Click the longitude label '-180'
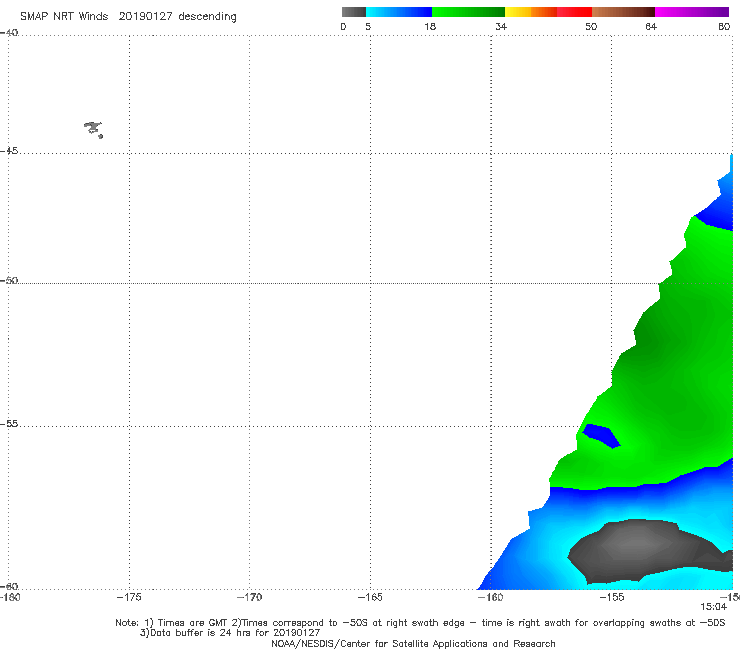This screenshot has width=740, height=650. [10, 597]
